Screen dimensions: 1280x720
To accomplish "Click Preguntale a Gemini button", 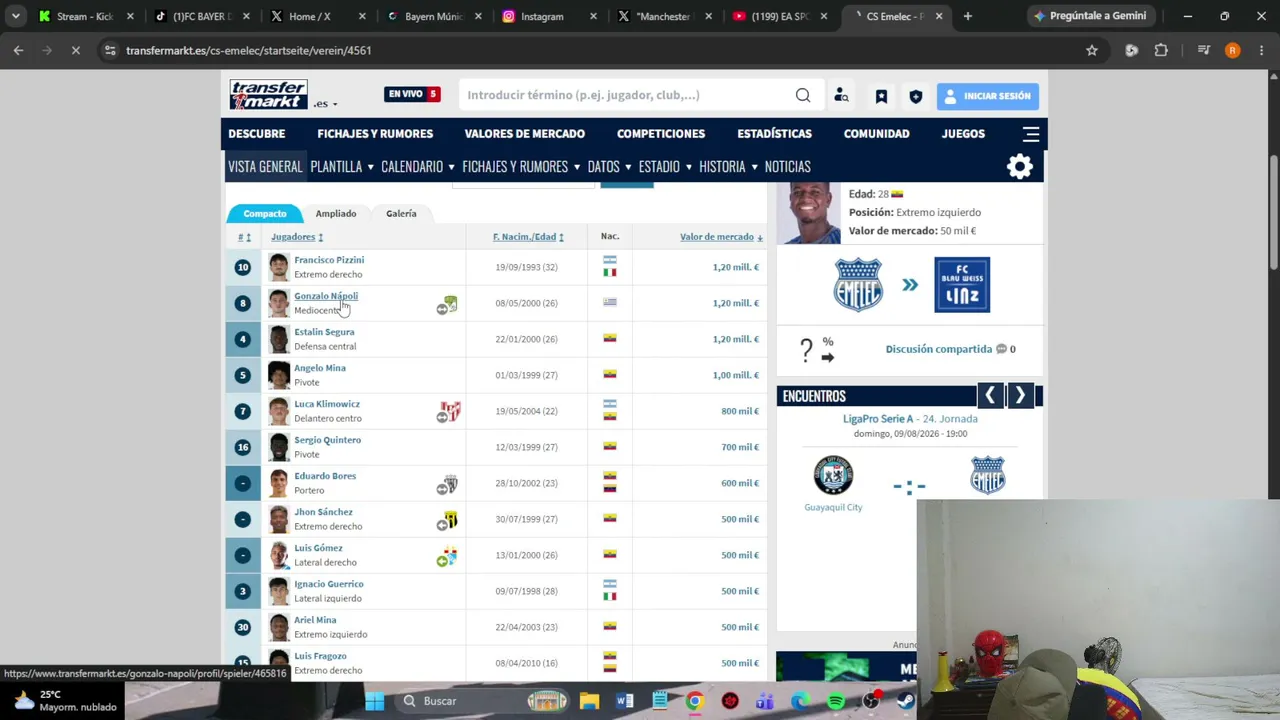I will pyautogui.click(x=1090, y=16).
